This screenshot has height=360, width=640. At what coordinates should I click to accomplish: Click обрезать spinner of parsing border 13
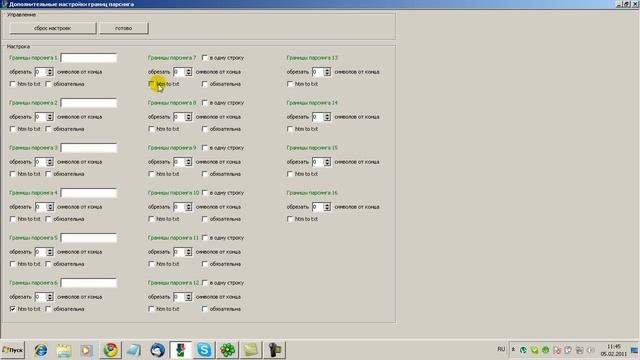tap(321, 72)
